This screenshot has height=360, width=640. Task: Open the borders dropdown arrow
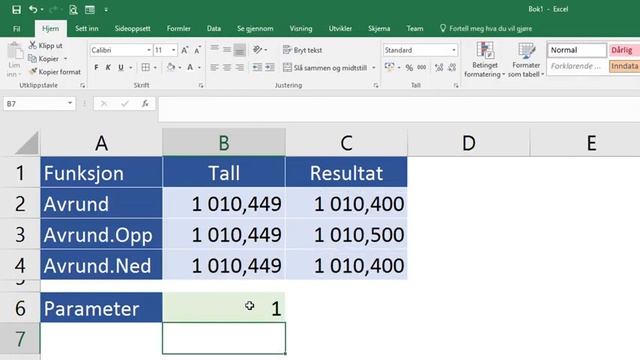(x=156, y=68)
